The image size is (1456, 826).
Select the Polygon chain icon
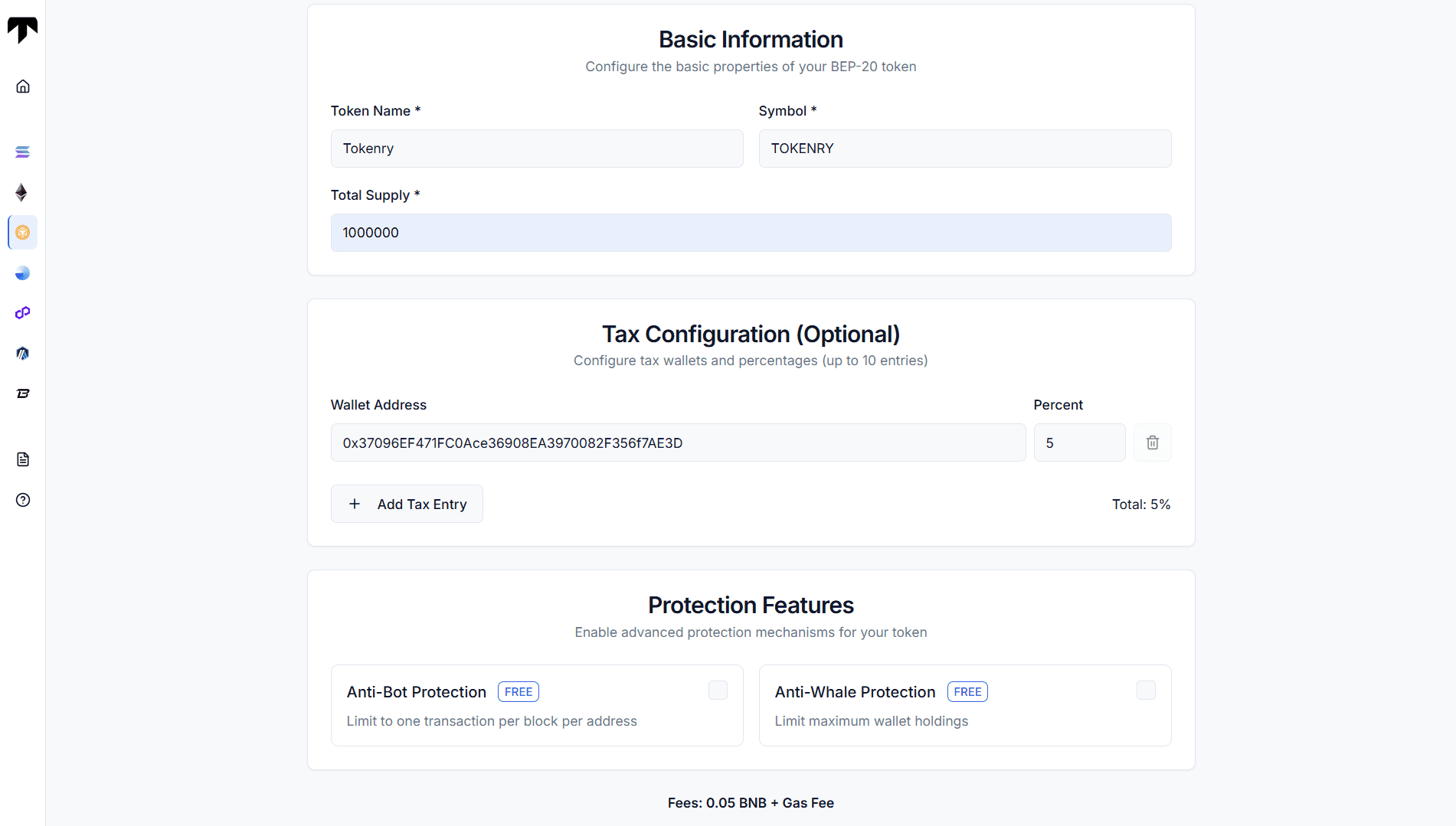point(23,313)
